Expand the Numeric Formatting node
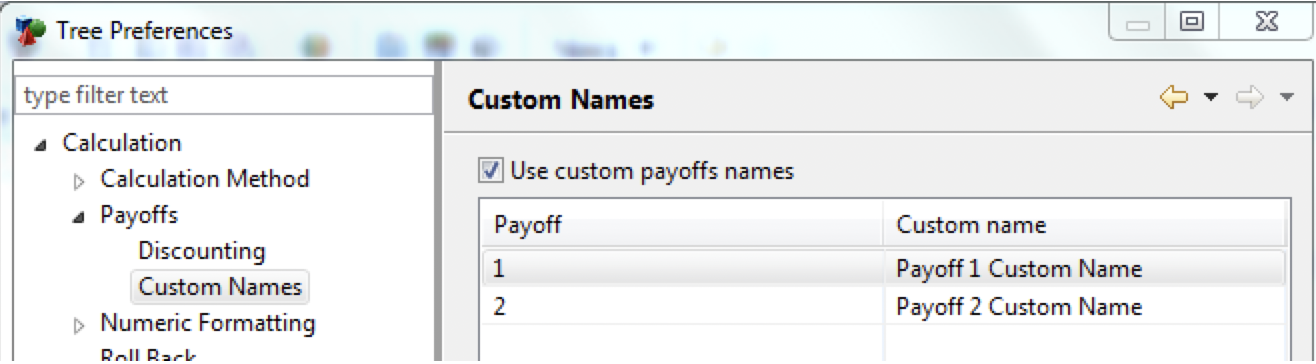Image resolution: width=1316 pixels, height=364 pixels. tap(80, 325)
